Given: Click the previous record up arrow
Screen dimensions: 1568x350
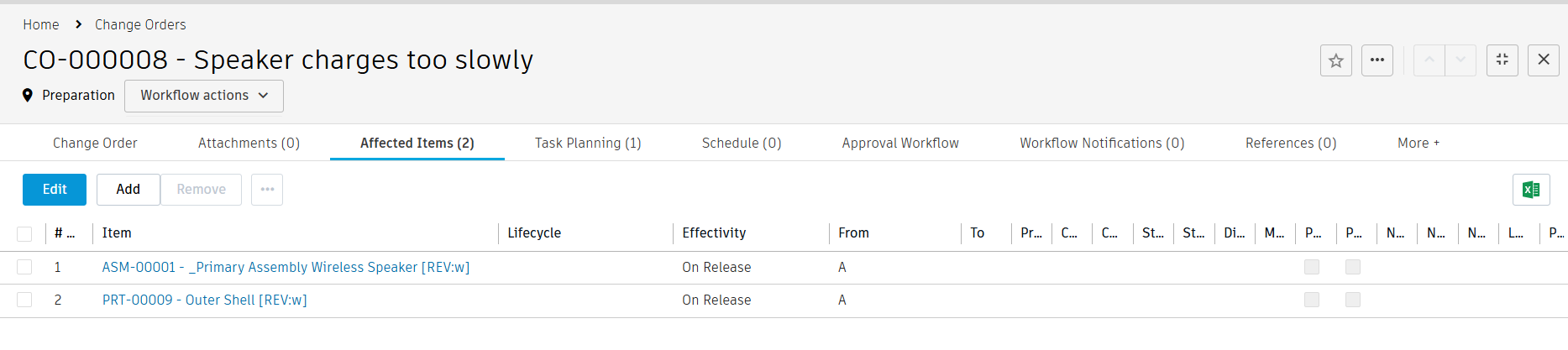Looking at the screenshot, I should point(1429,60).
